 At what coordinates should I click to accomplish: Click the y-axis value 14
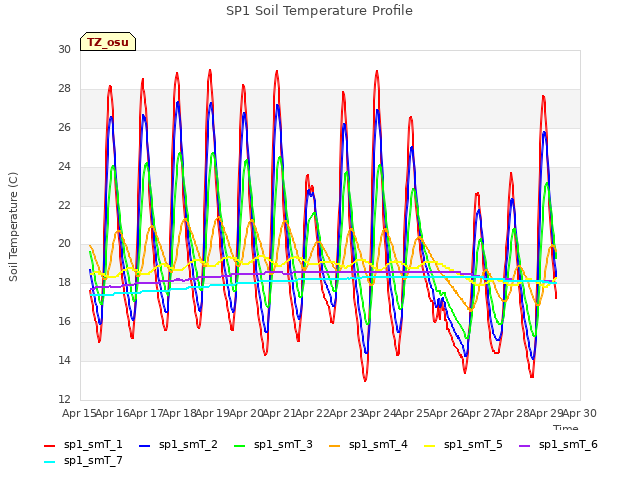(x=64, y=360)
